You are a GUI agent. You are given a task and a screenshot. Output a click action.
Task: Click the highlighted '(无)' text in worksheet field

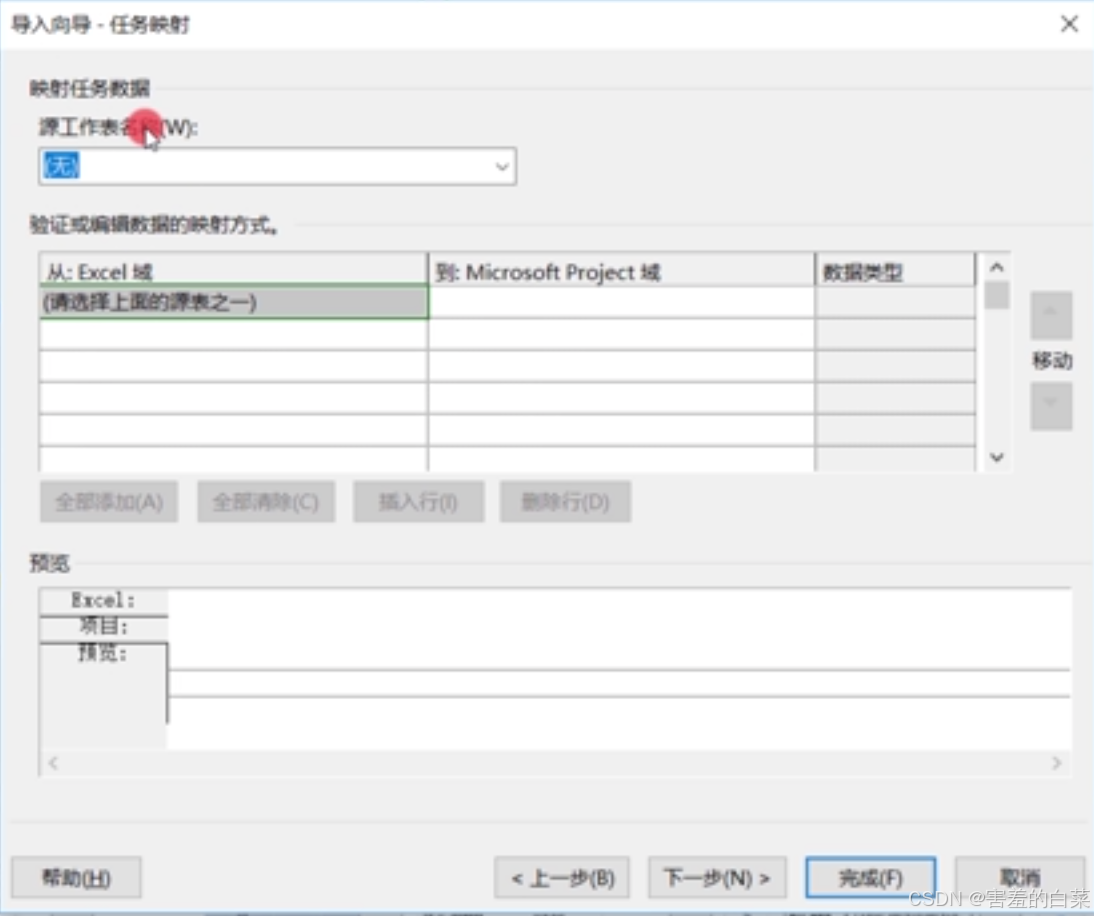61,166
